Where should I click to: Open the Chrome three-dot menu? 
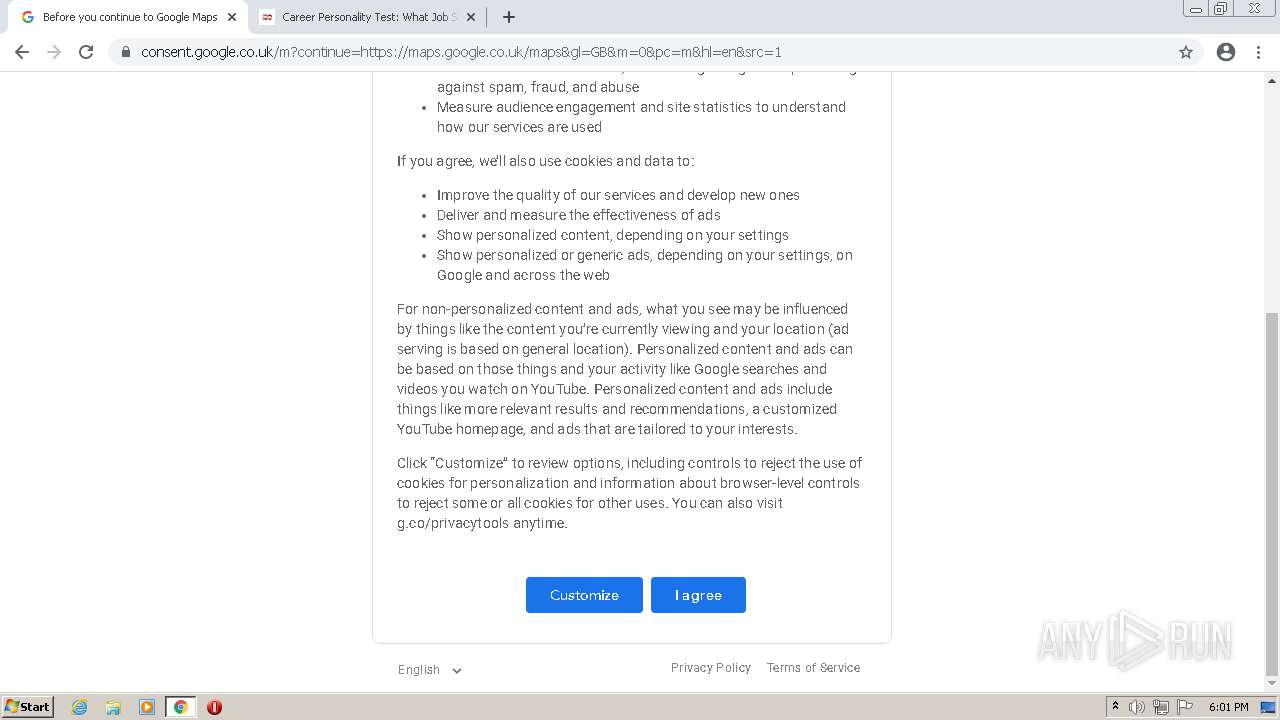pyautogui.click(x=1258, y=52)
